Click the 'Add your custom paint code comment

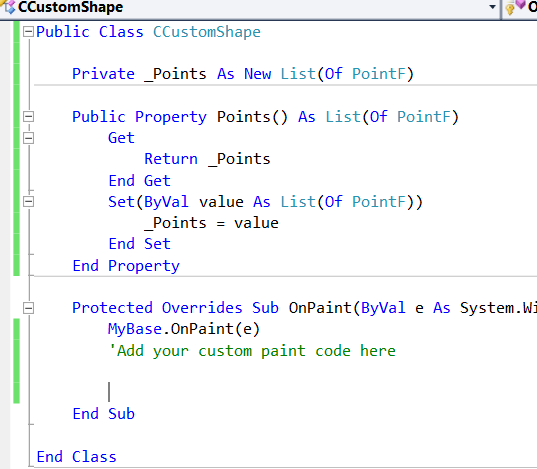(252, 351)
